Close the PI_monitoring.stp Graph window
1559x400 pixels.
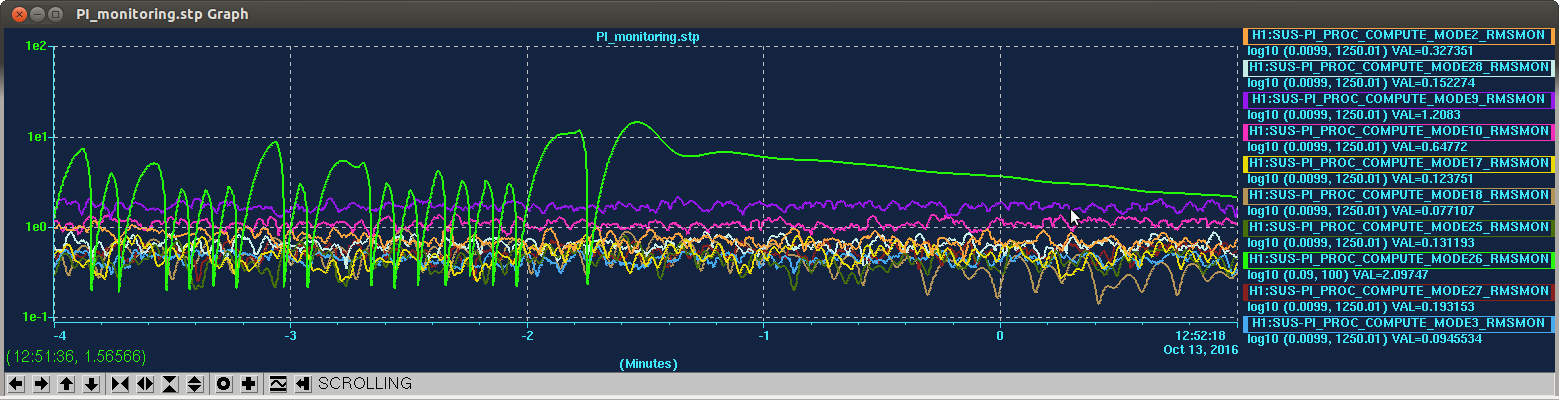17,14
